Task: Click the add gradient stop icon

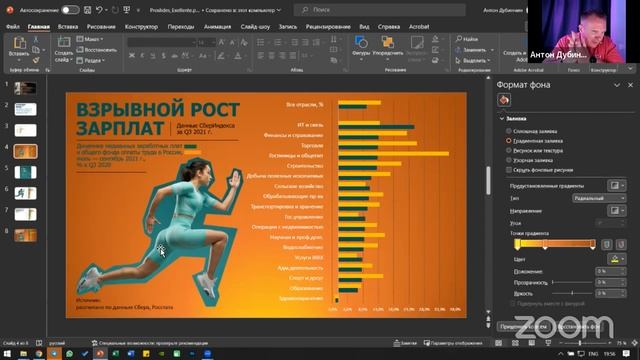Action: pyautogui.click(x=607, y=244)
